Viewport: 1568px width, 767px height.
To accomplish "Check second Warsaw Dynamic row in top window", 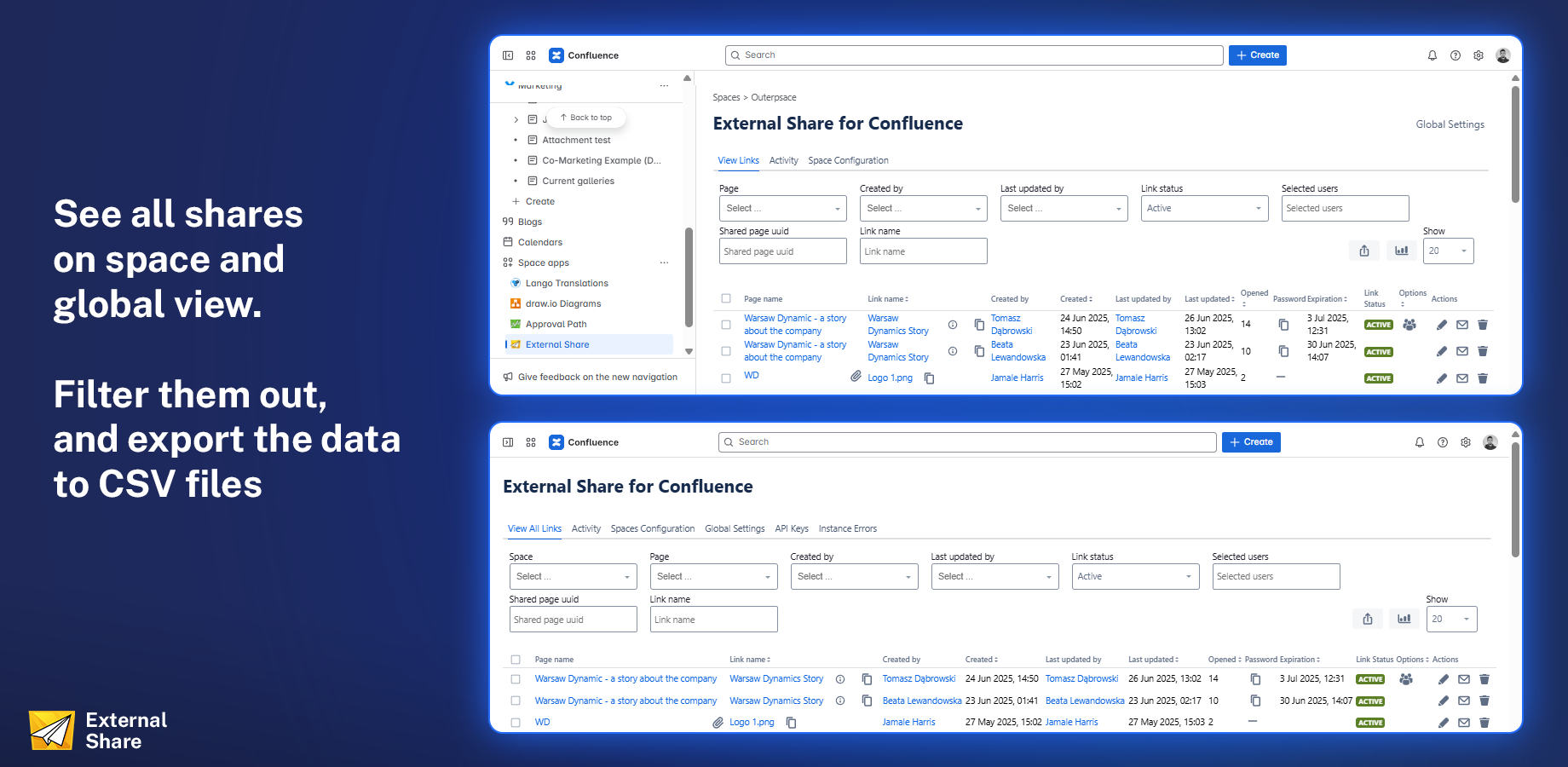I will pos(726,351).
